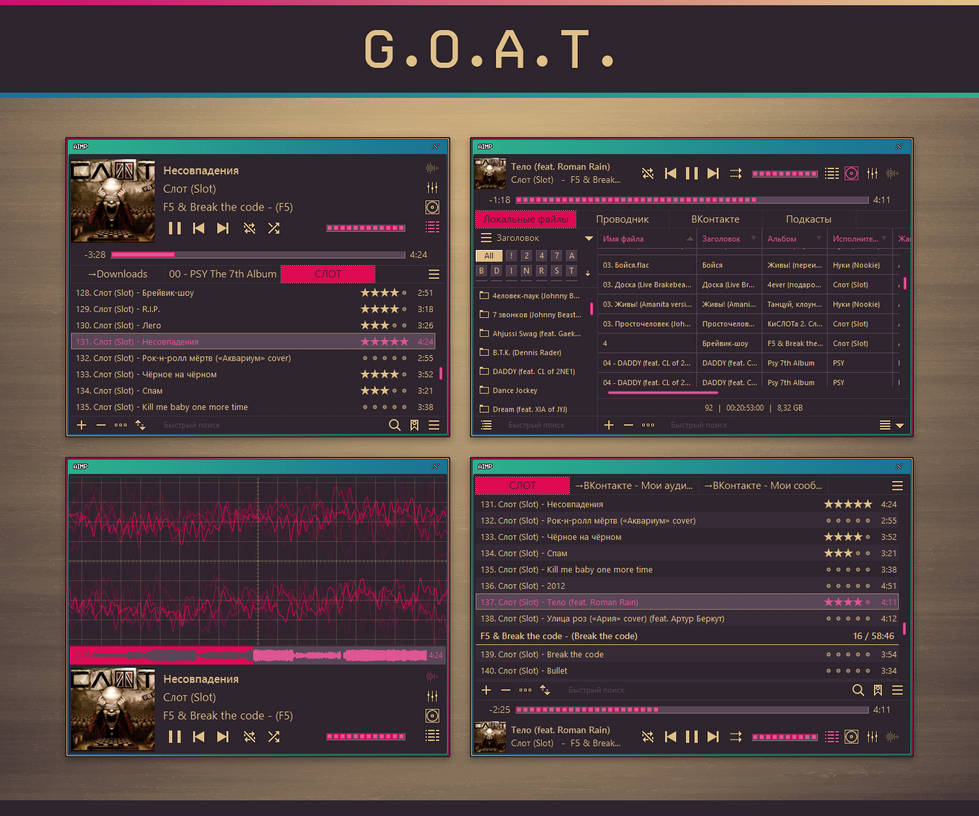Open equalizer icon in the bottom-left window

click(x=432, y=696)
